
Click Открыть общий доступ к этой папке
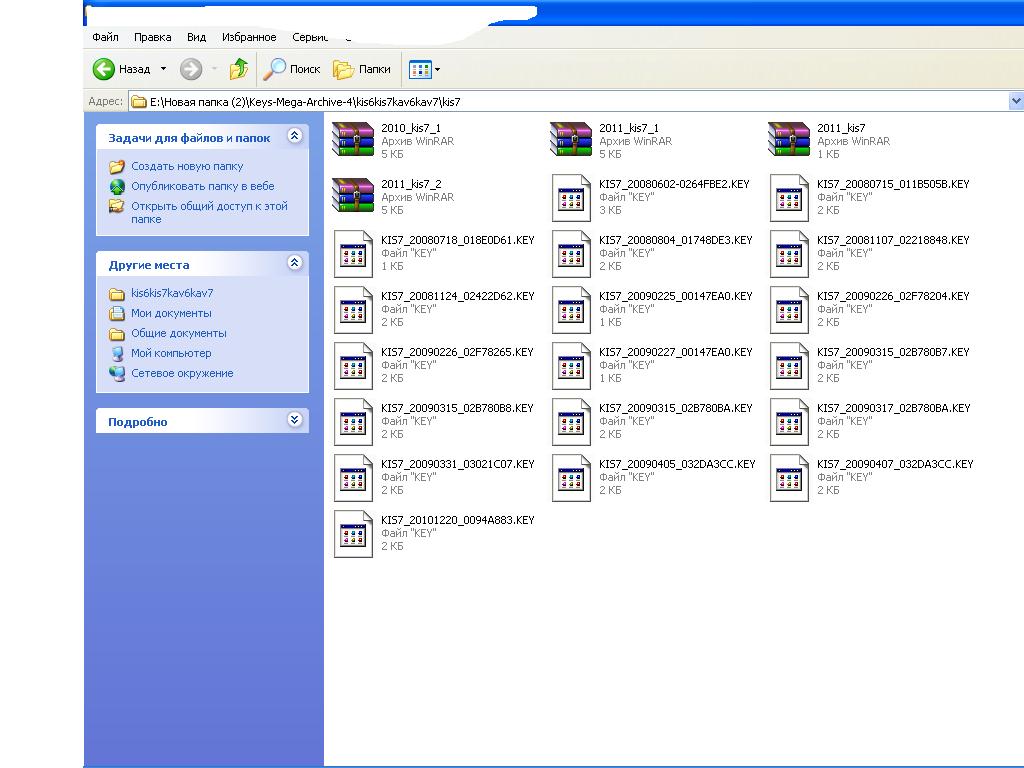click(x=209, y=212)
